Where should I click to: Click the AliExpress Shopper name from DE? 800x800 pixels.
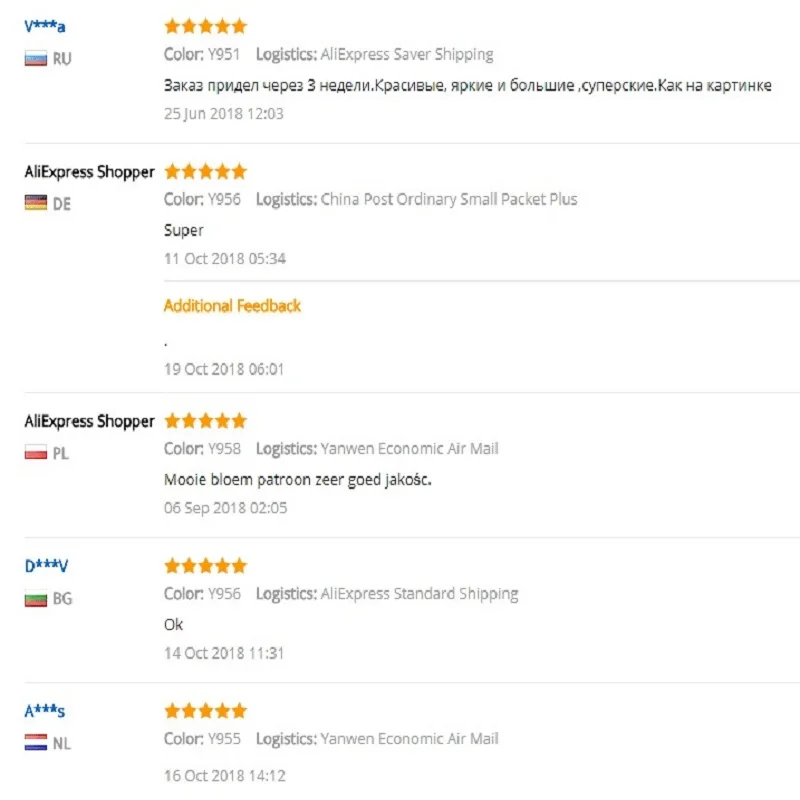89,172
